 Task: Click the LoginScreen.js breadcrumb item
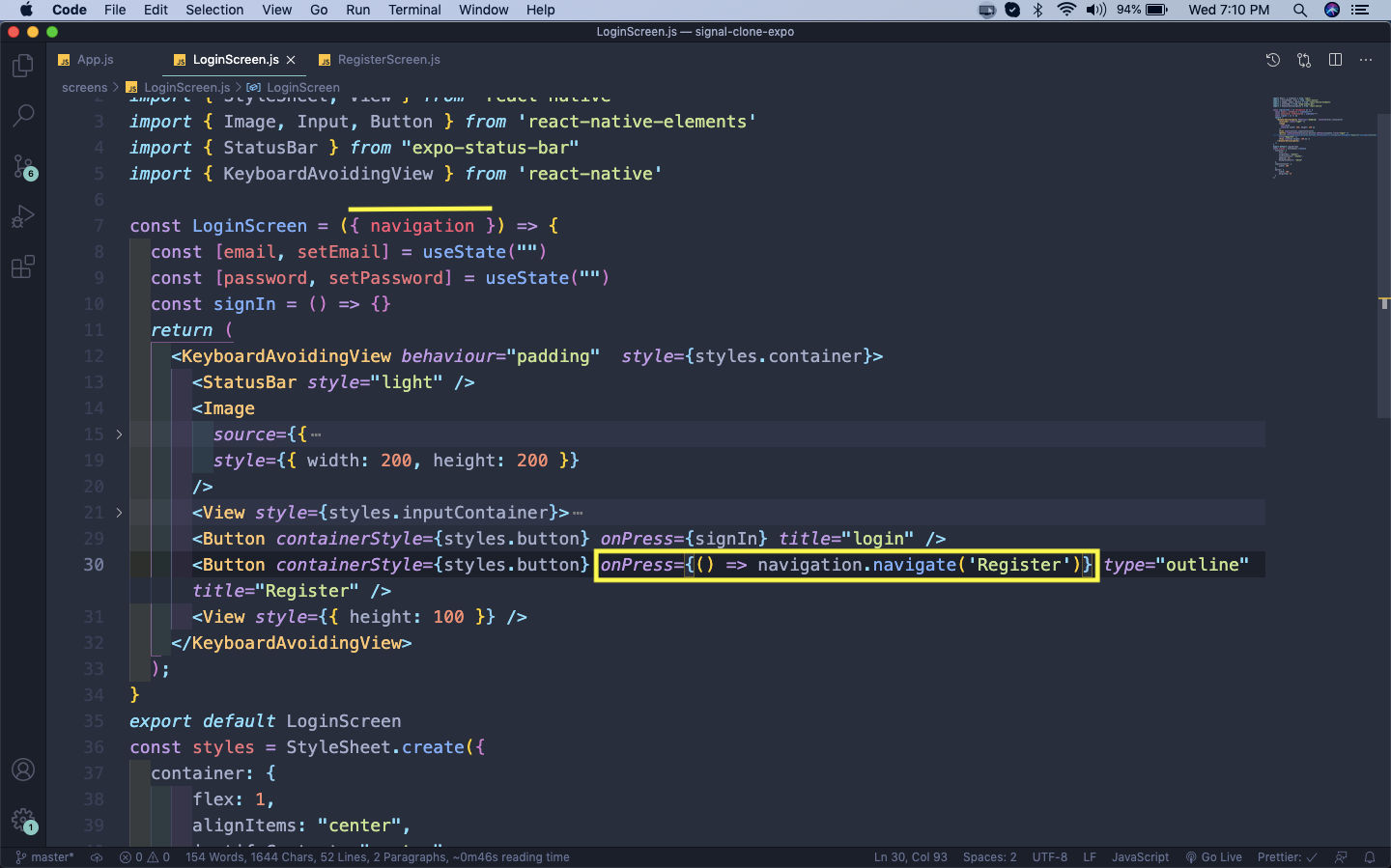pos(179,88)
